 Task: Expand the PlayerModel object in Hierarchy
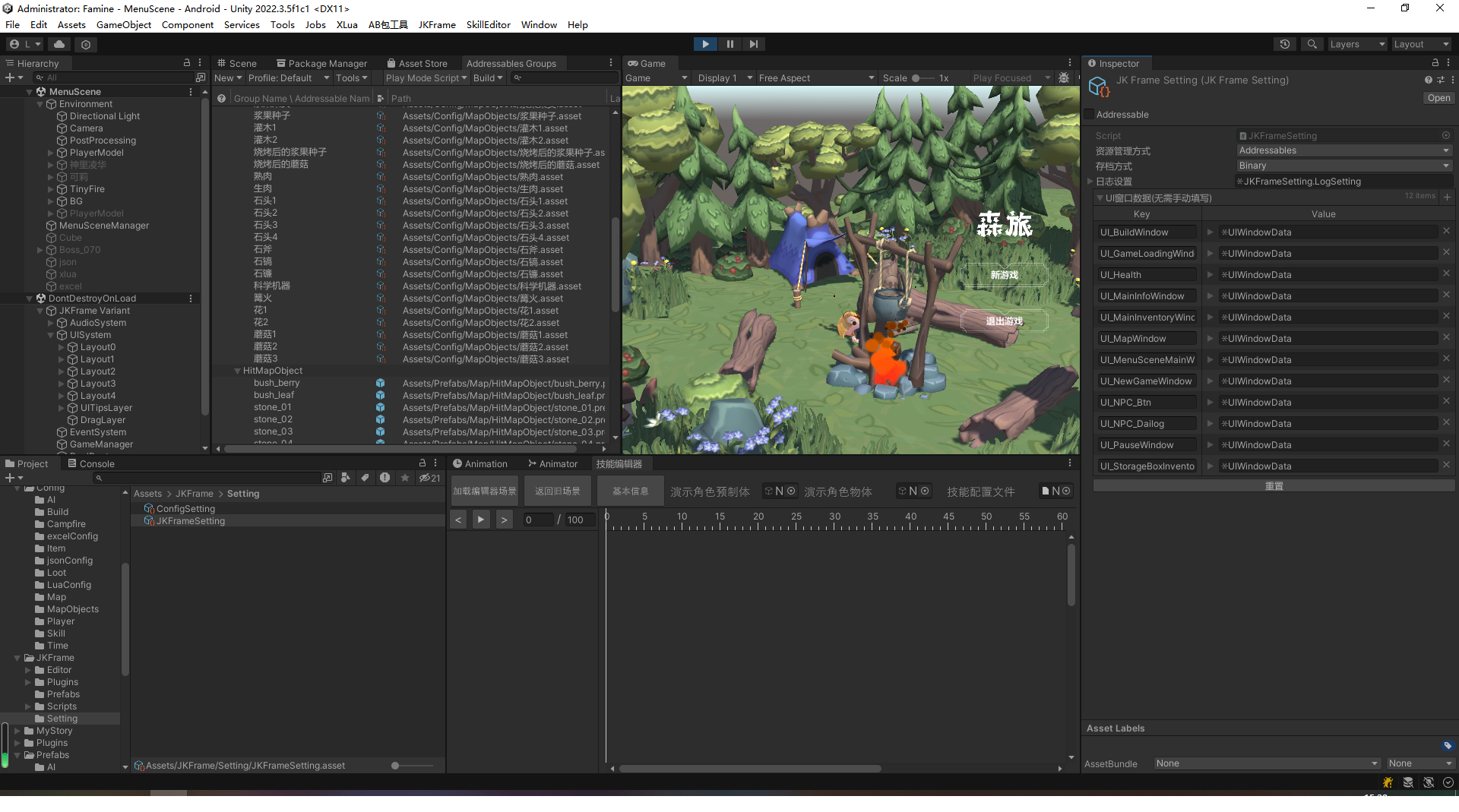51,153
